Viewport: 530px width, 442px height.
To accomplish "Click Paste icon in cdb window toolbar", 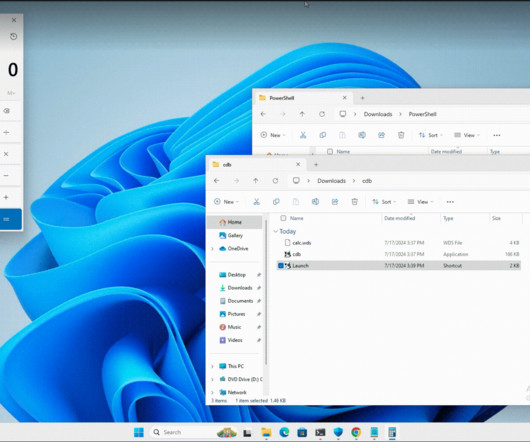I will tap(296, 202).
